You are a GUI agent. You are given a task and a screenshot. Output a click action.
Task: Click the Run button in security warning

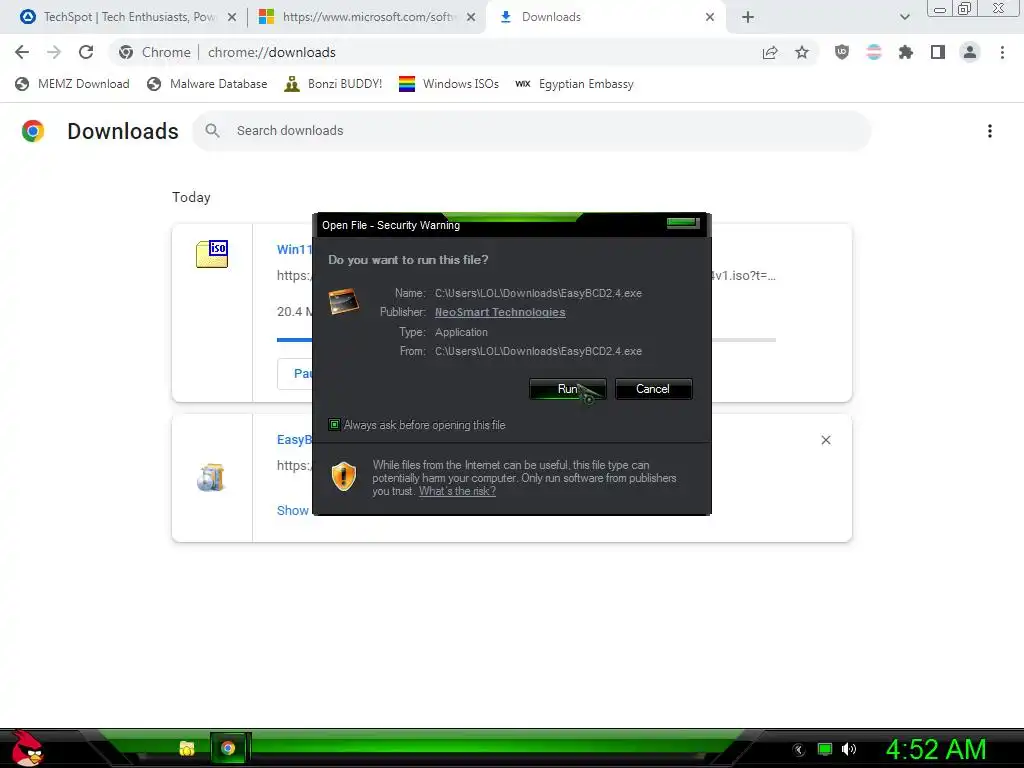[568, 389]
